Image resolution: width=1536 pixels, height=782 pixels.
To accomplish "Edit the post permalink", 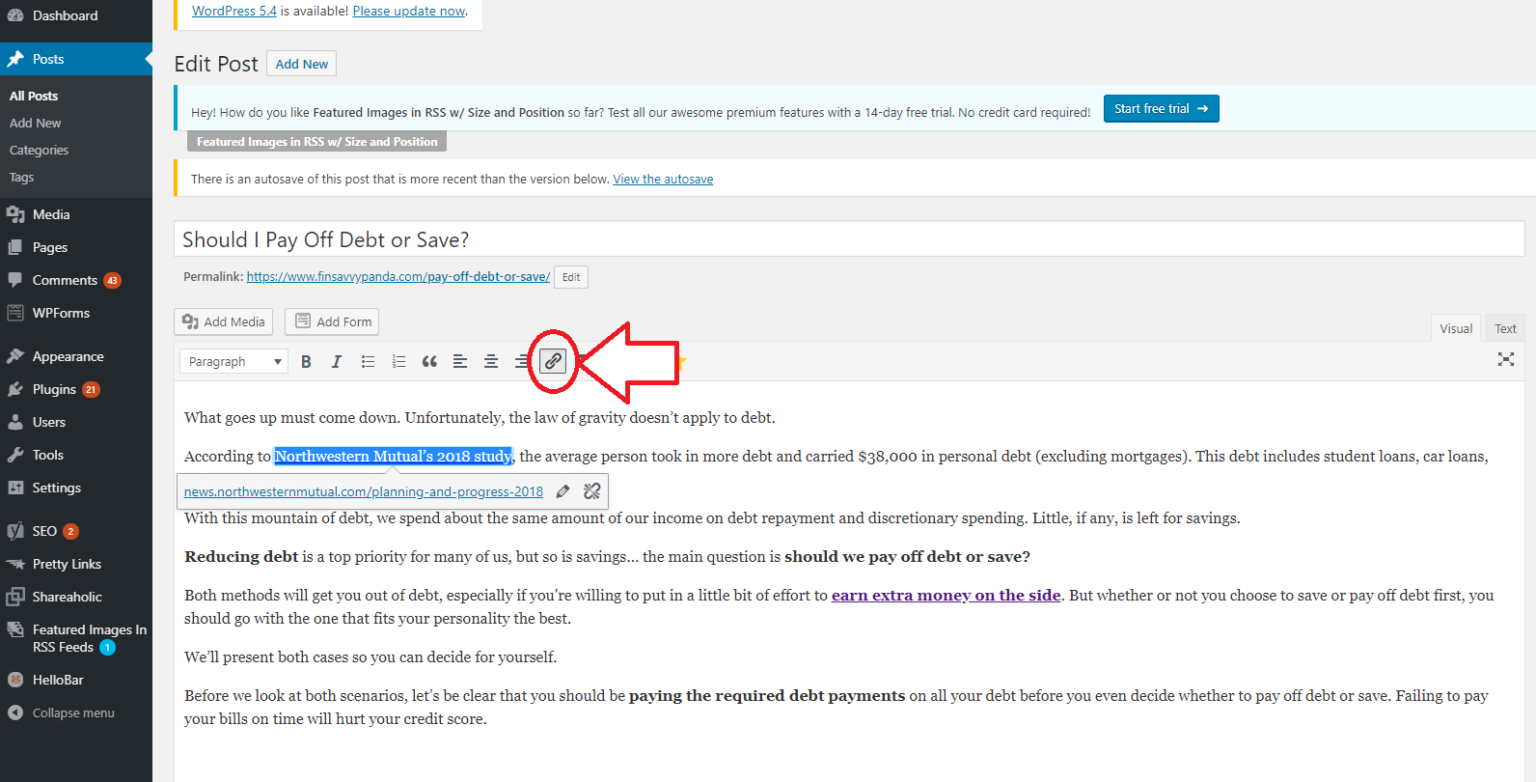I will [x=570, y=276].
